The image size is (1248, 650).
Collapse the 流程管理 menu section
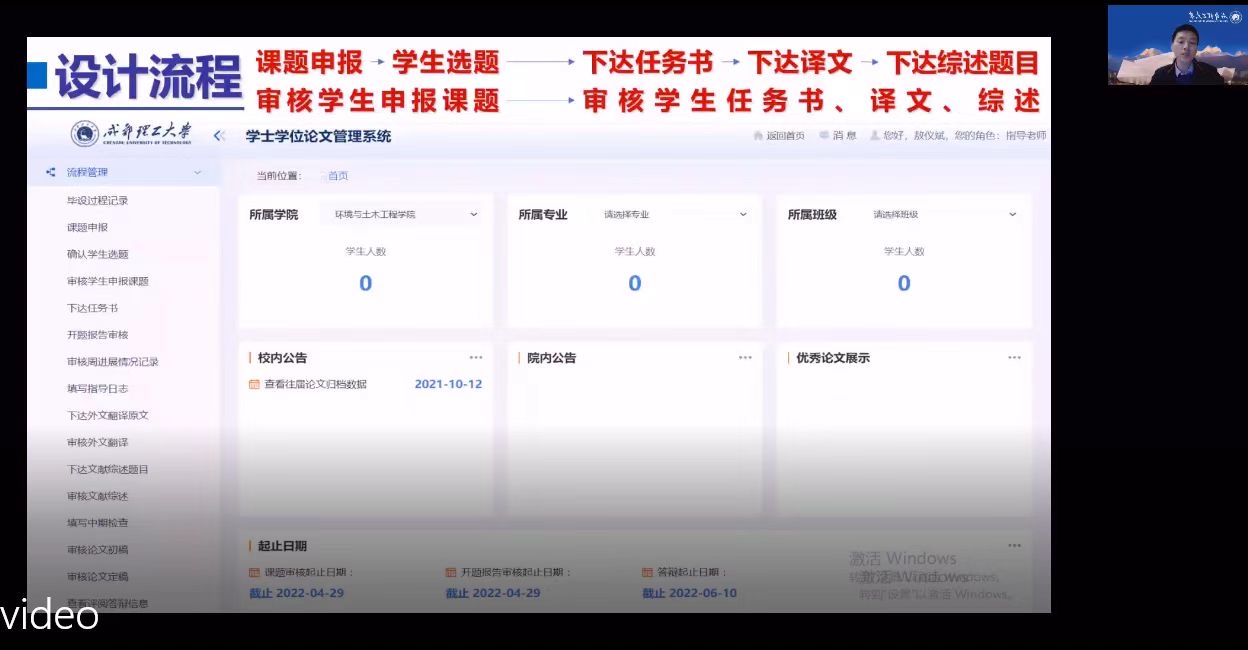pos(198,173)
